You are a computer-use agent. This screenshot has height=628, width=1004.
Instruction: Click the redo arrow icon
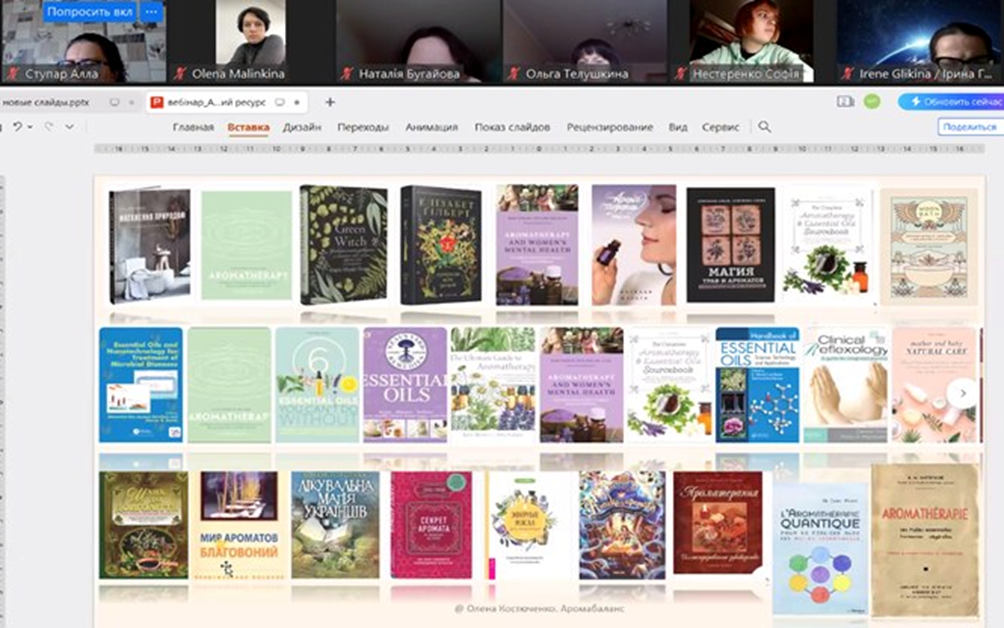49,127
